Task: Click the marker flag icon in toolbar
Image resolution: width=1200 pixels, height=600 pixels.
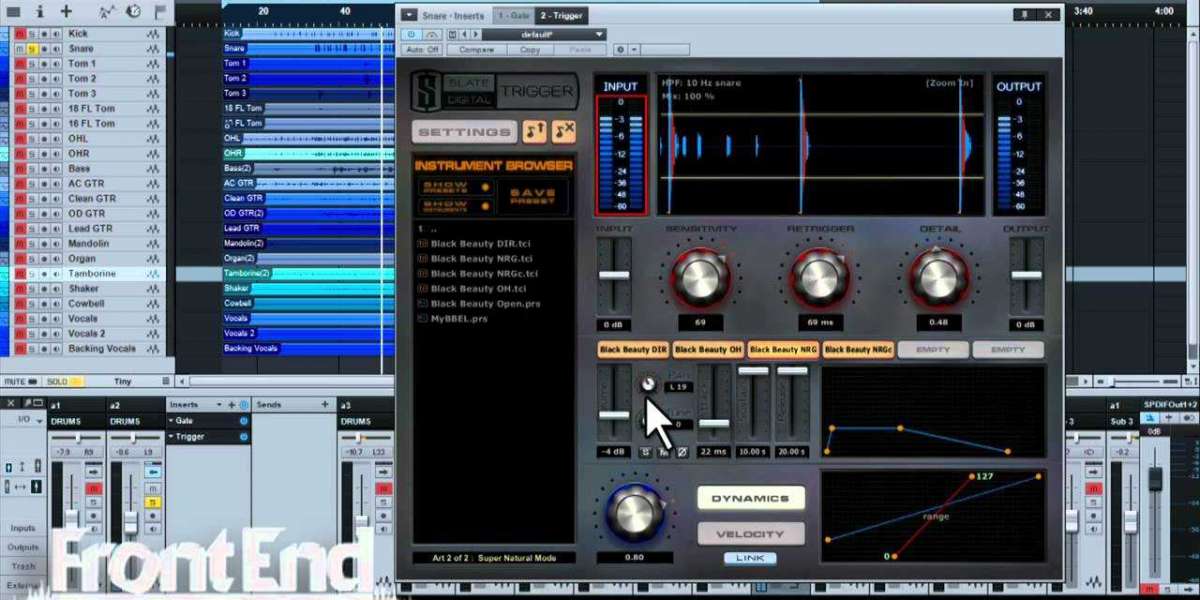Action: coord(160,12)
